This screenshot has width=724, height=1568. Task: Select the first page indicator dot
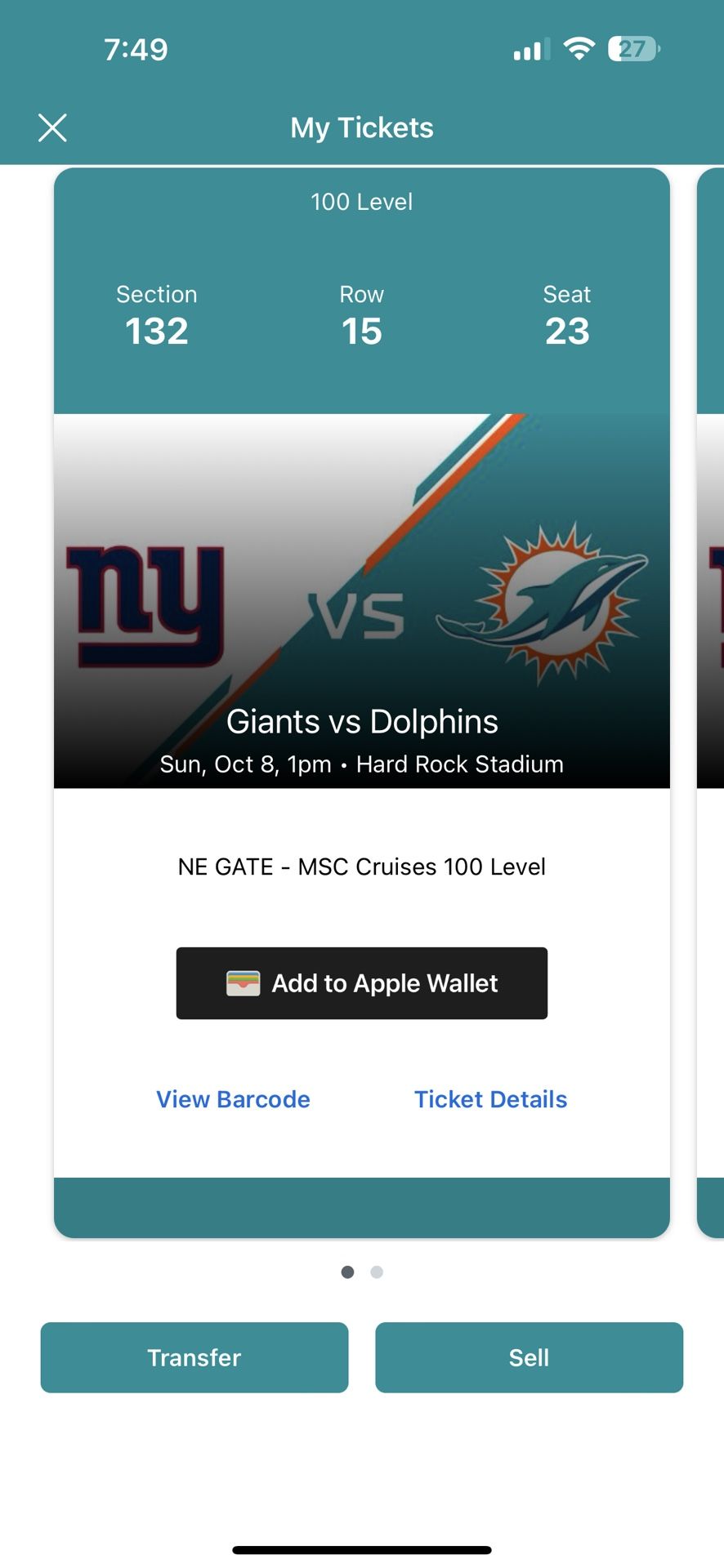pos(347,1272)
